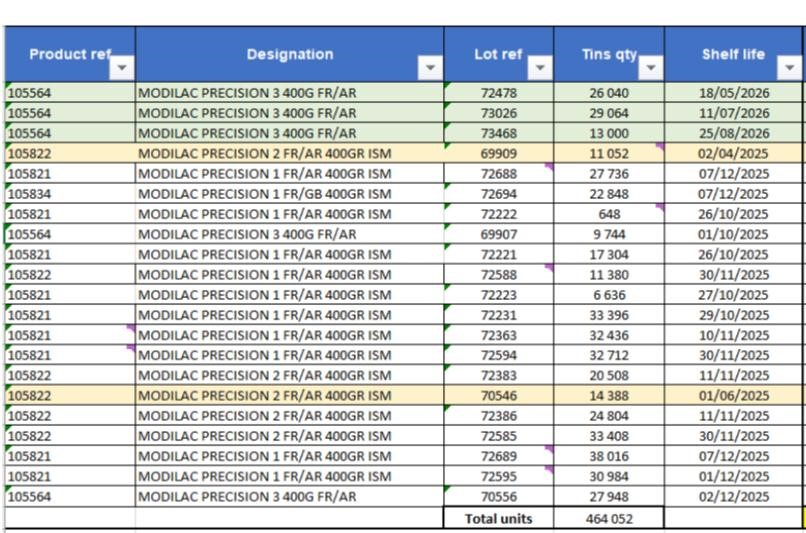Click lot ref cell 70556

[498, 497]
